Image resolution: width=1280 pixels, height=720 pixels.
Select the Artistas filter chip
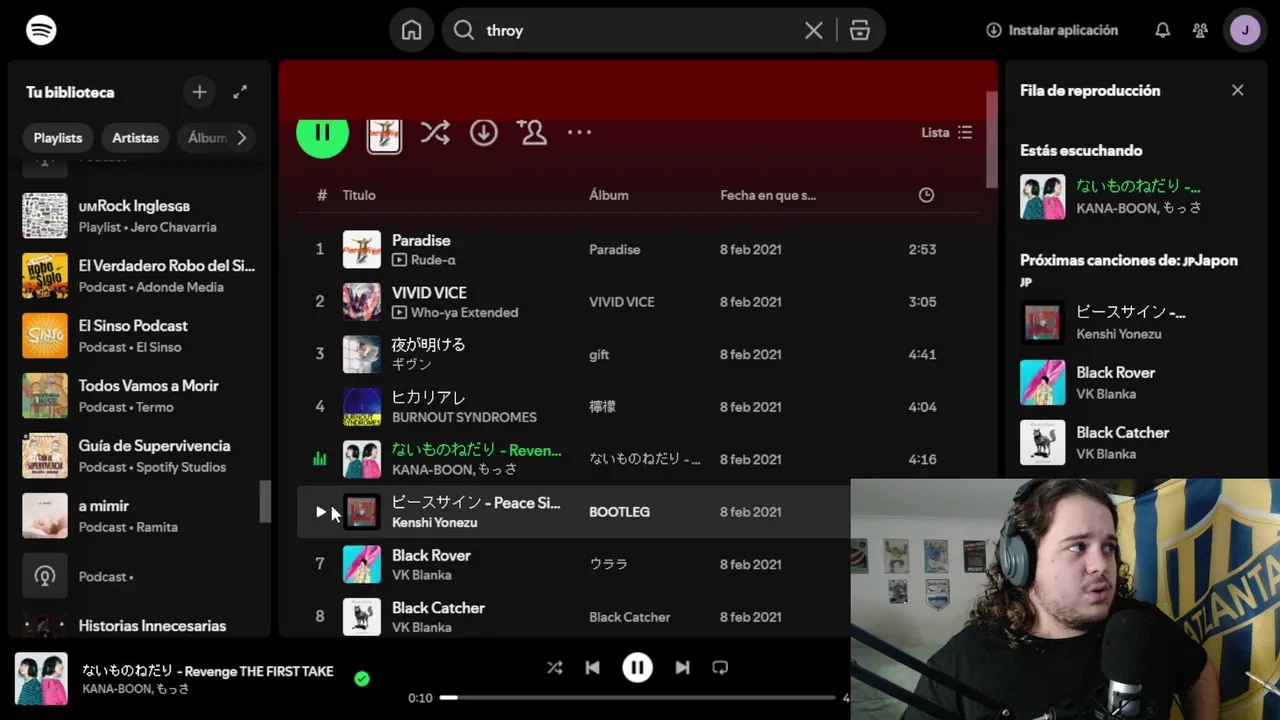point(135,138)
